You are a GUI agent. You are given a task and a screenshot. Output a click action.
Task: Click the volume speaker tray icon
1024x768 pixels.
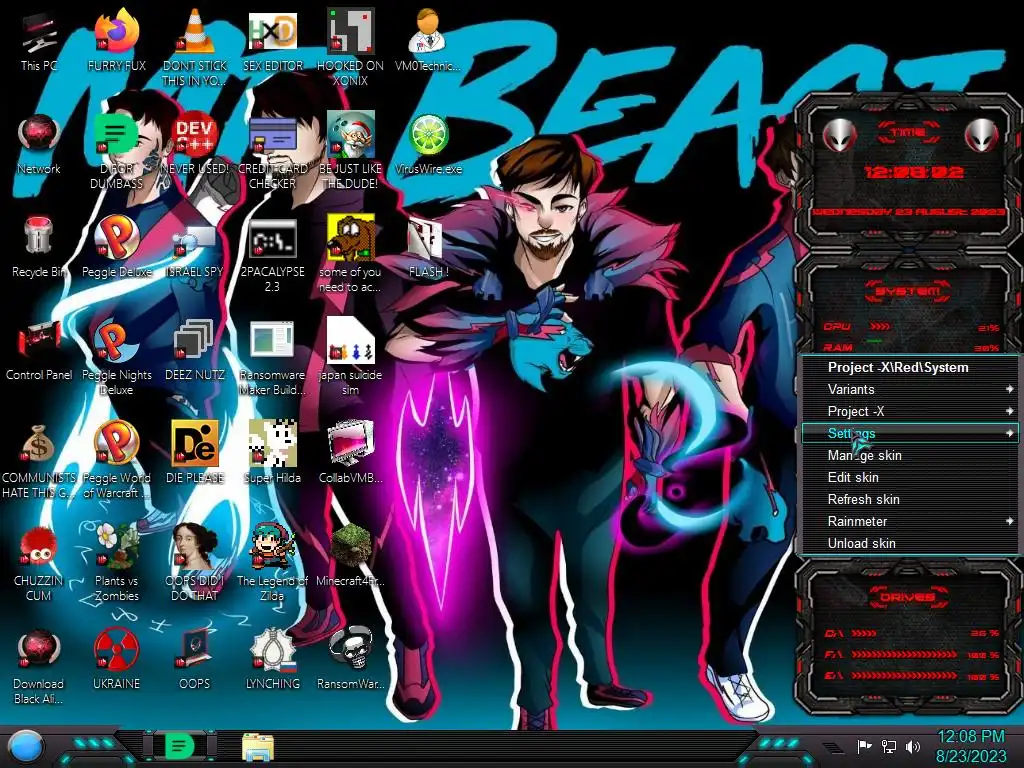tap(913, 746)
